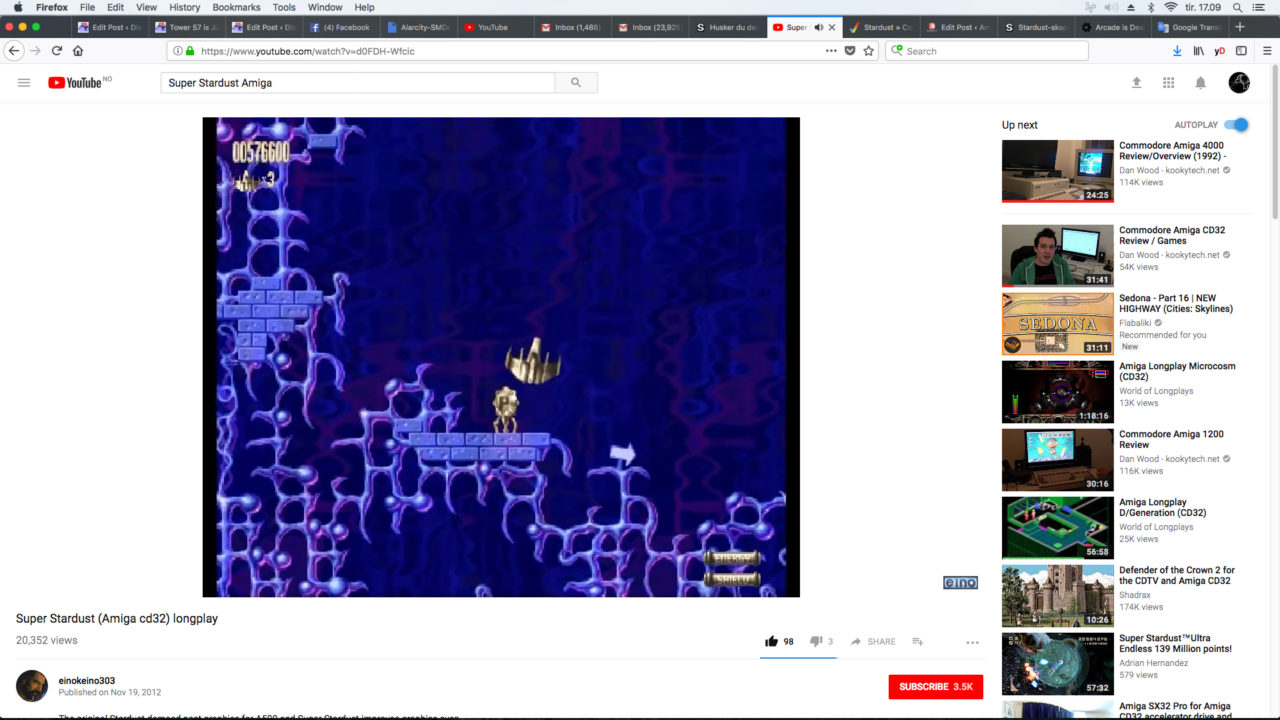The height and width of the screenshot is (720, 1280).
Task: Switch to the Tower 57 tab
Action: coord(186,27)
